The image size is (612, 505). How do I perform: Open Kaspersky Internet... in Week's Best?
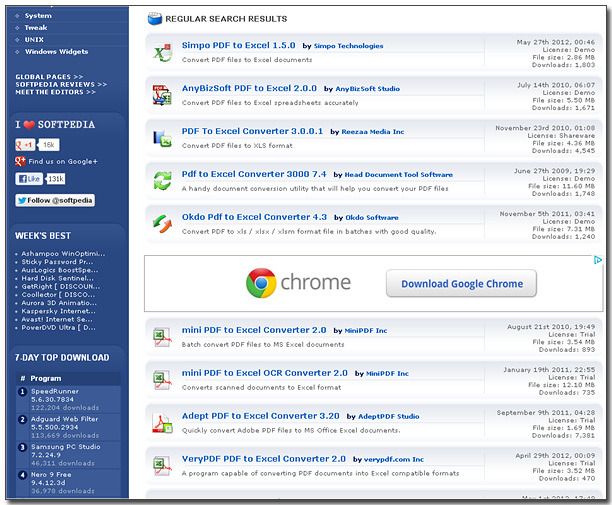(58, 311)
